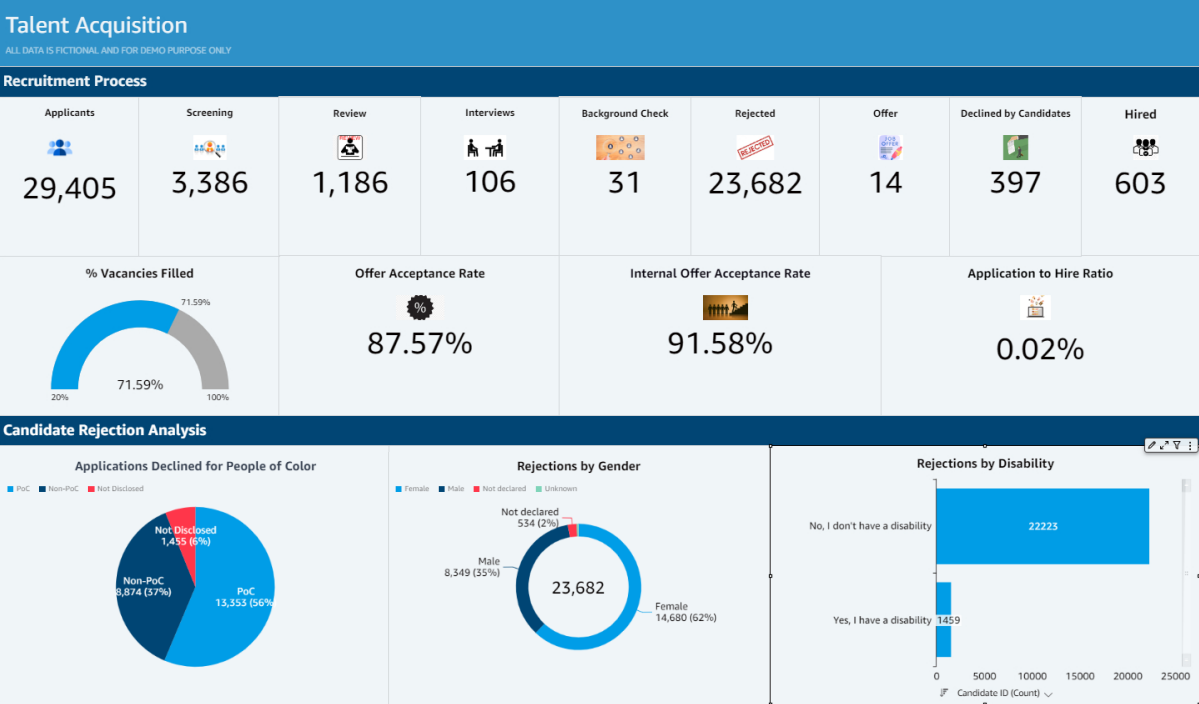This screenshot has width=1199, height=704.
Task: Click the 0.02% hire ratio value
Action: point(1040,349)
